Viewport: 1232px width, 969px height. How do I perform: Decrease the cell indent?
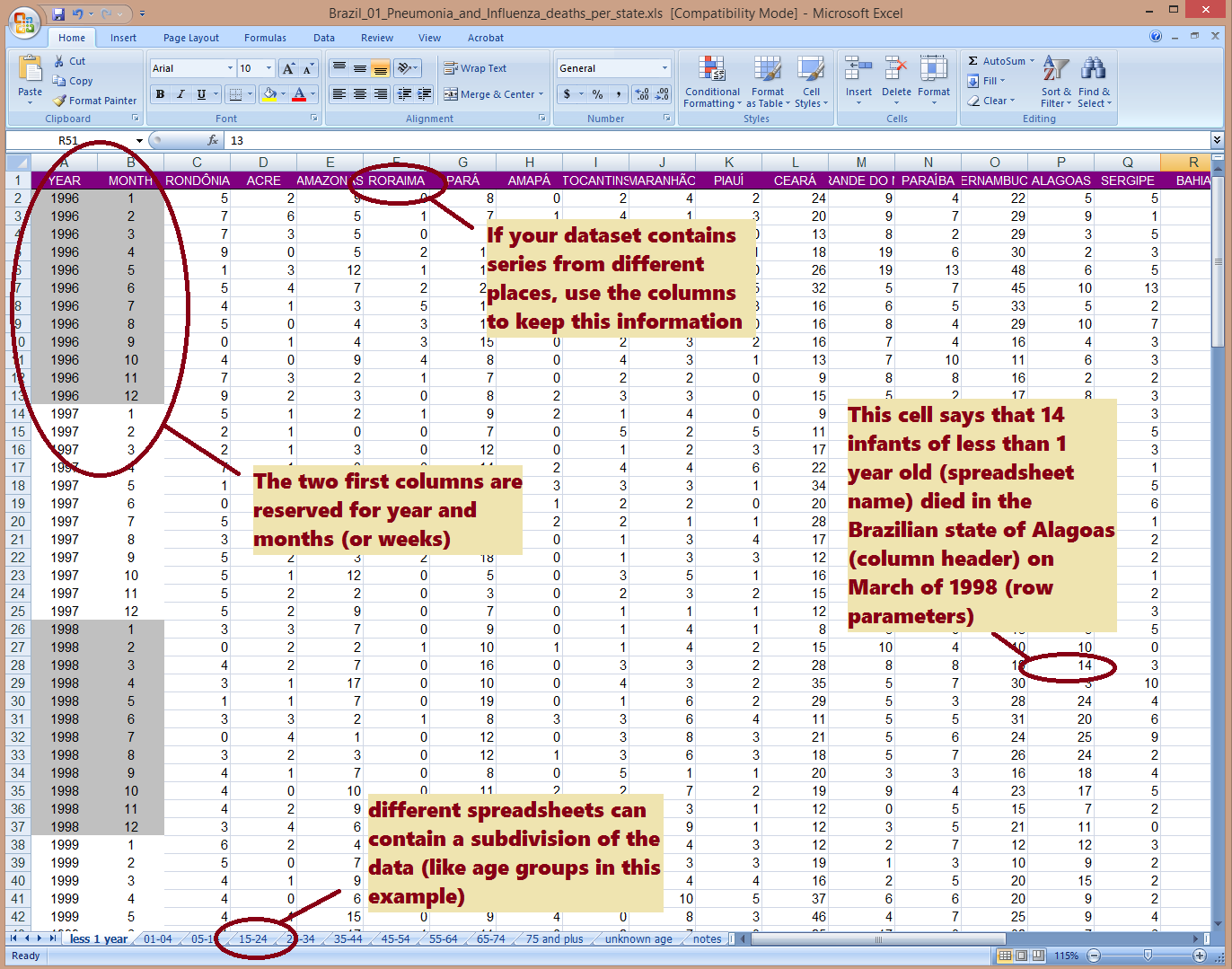(x=404, y=94)
